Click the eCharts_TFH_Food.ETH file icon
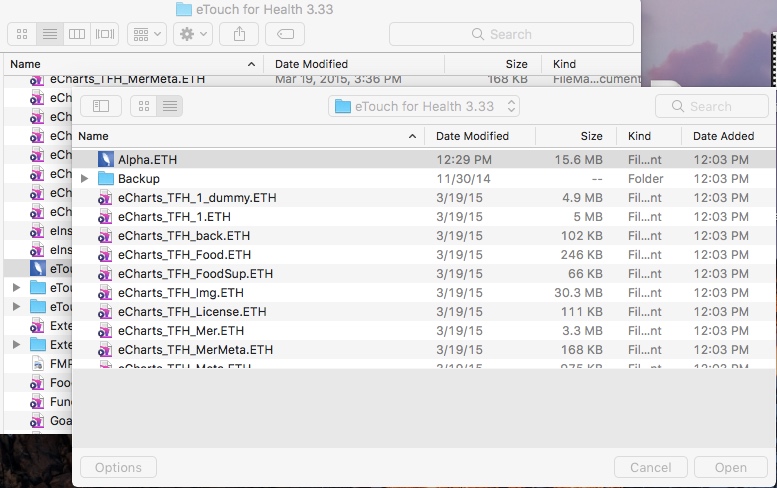The image size is (777, 488). 105,255
